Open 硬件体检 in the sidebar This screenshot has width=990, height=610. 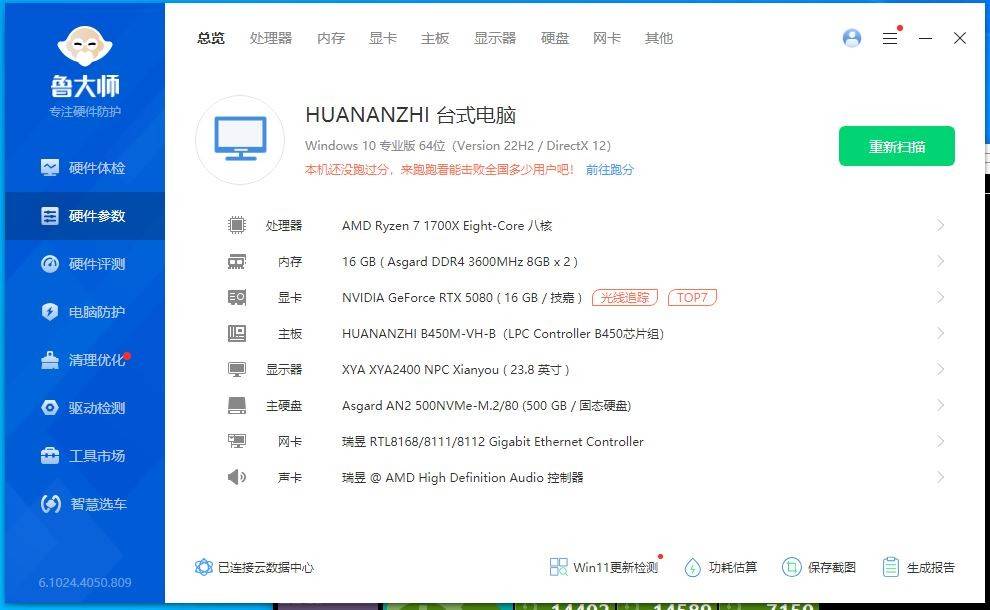(83, 168)
